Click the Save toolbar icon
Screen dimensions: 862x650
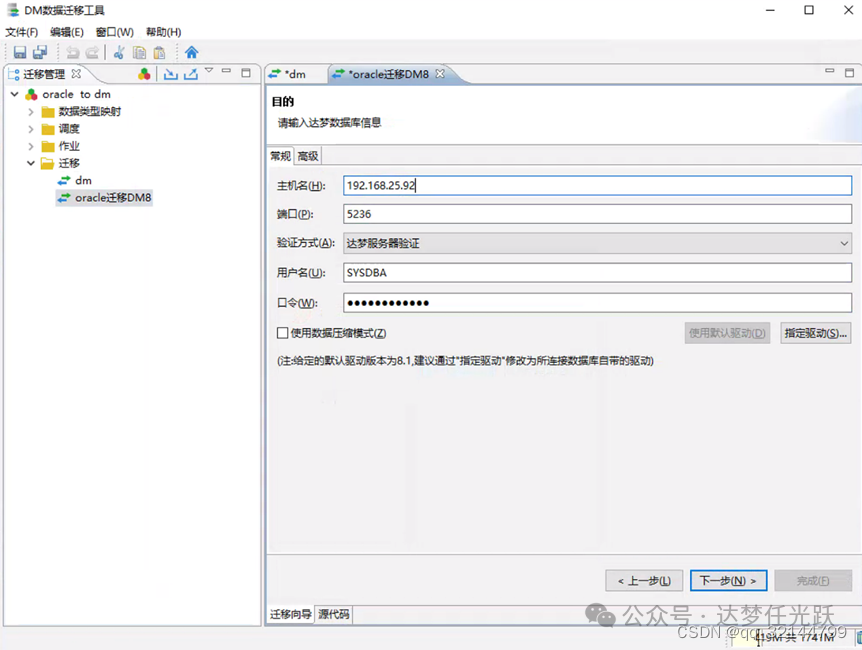(x=20, y=52)
